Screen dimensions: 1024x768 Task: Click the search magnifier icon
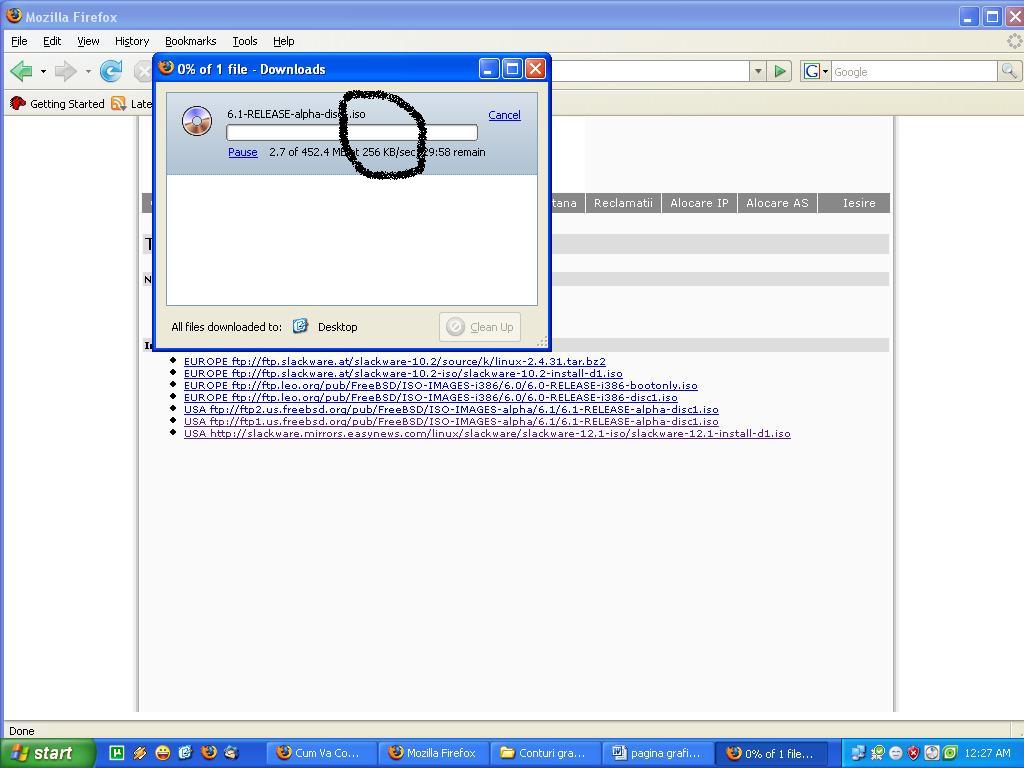[x=1009, y=71]
